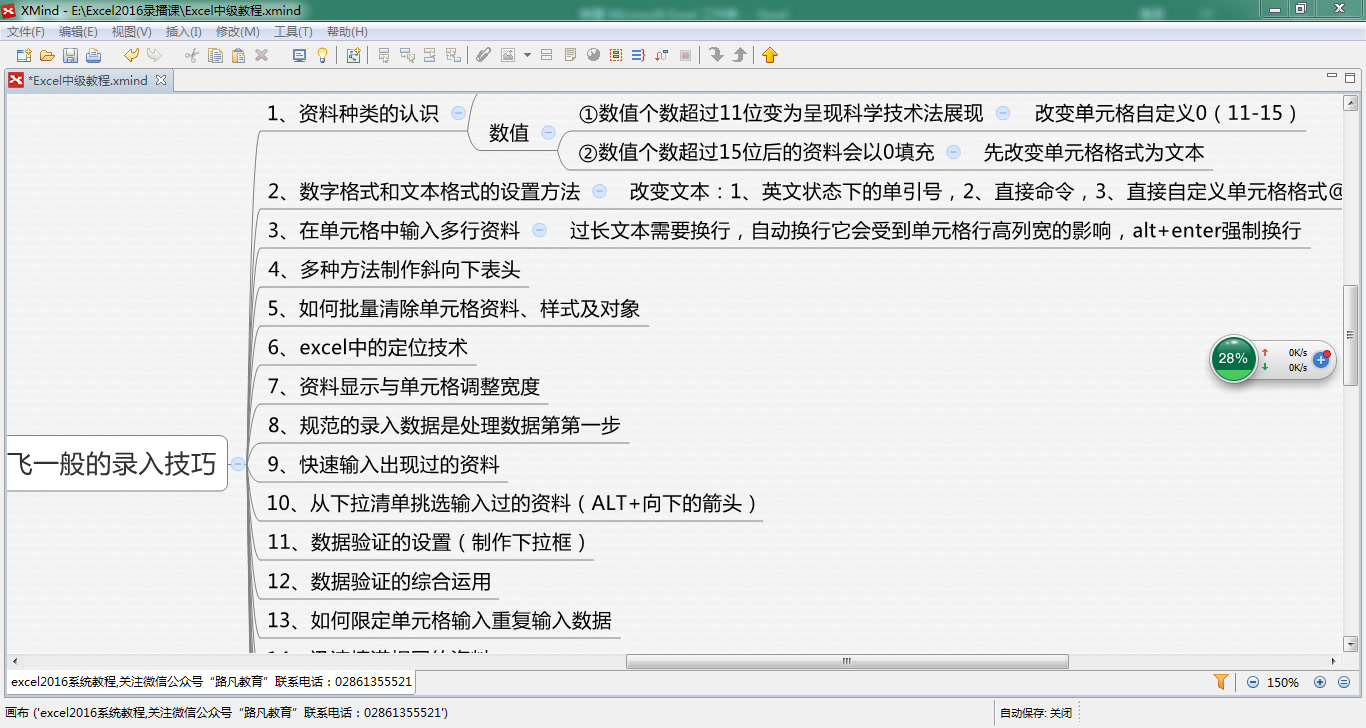Image resolution: width=1366 pixels, height=728 pixels.
Task: Add a boundary with dashed-box icon
Action: click(x=615, y=55)
